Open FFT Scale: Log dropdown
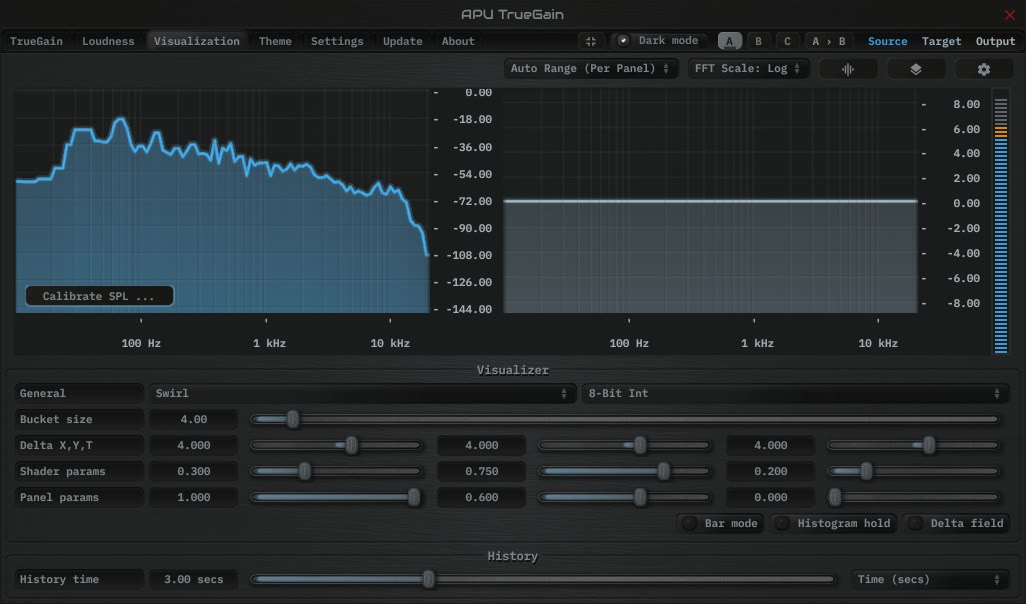The image size is (1026, 604). point(748,69)
